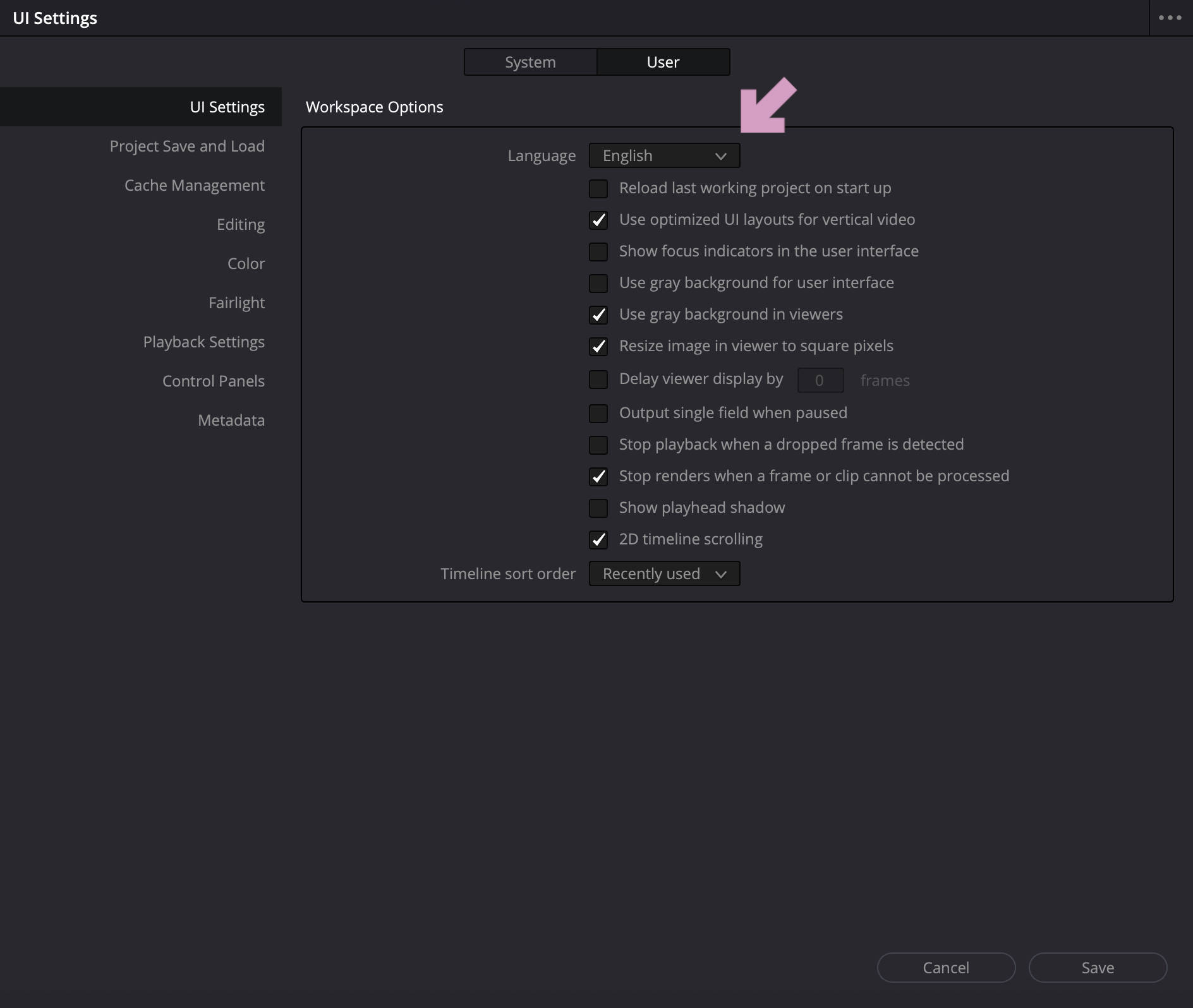Open Control Panels settings
The image size is (1193, 1008).
(213, 381)
